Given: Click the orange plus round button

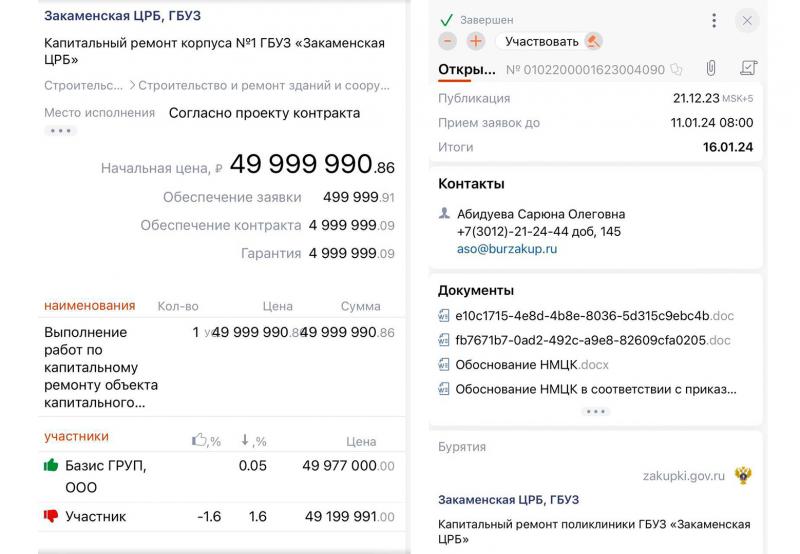Looking at the screenshot, I should point(475,41).
